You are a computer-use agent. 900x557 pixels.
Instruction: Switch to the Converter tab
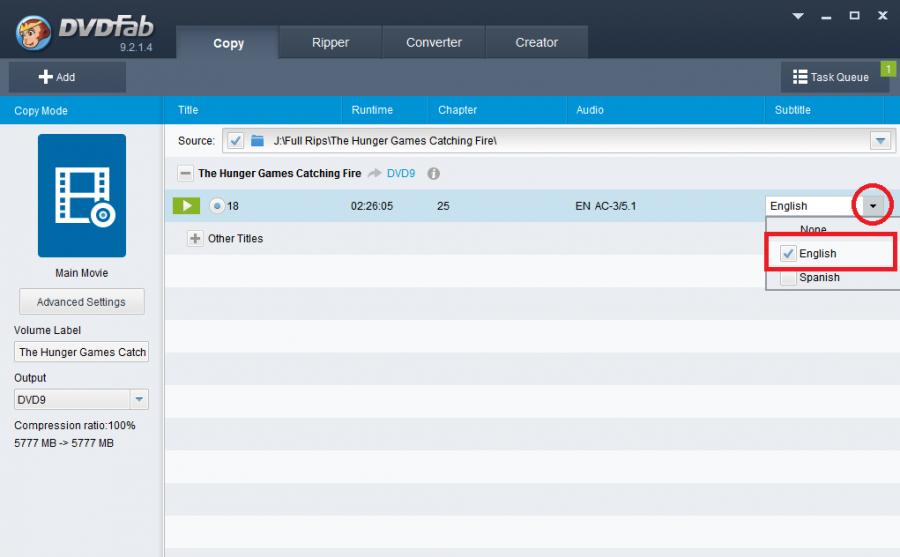(x=433, y=42)
